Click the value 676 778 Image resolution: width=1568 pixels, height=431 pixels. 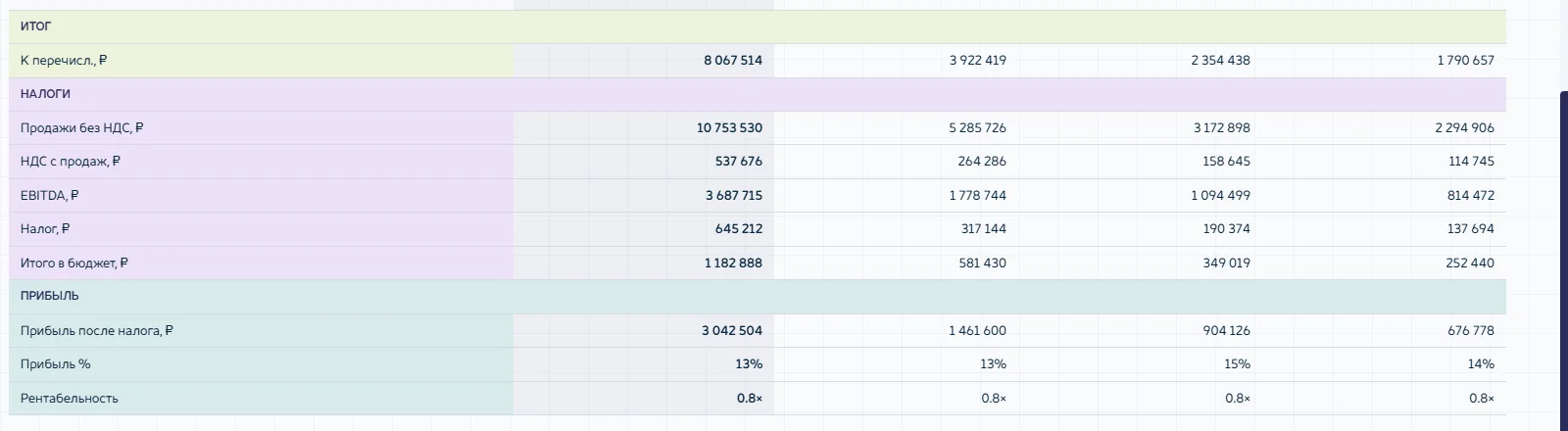(x=1471, y=331)
